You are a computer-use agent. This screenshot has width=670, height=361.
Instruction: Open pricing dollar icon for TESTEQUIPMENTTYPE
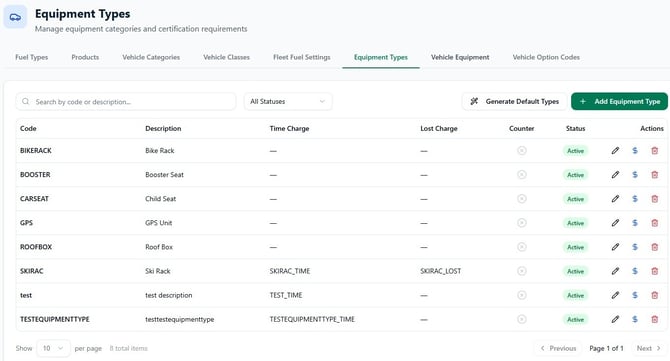pyautogui.click(x=635, y=319)
